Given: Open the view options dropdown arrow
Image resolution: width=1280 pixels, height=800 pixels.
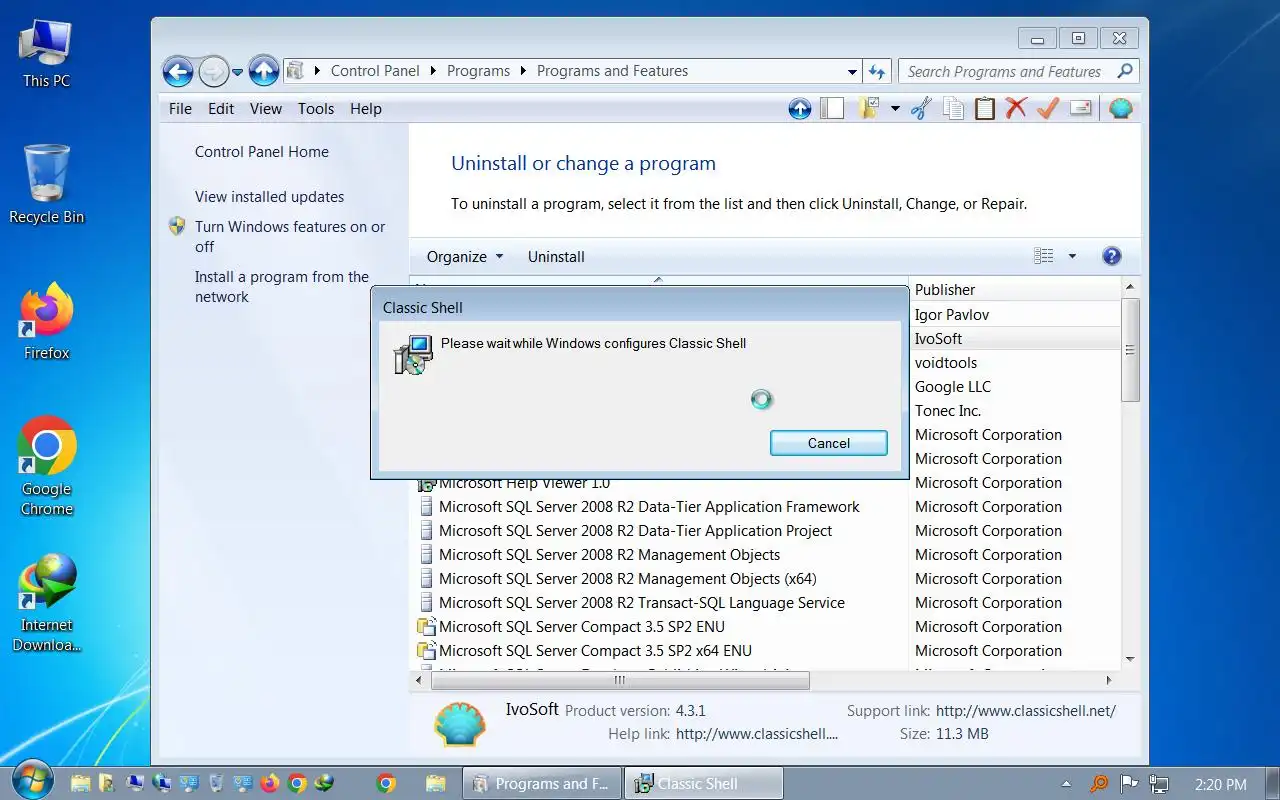Looking at the screenshot, I should (1072, 257).
